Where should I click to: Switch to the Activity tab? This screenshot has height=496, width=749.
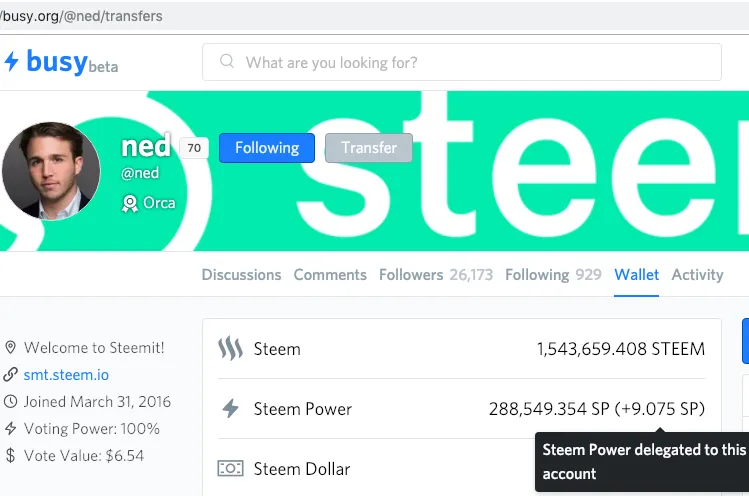697,275
